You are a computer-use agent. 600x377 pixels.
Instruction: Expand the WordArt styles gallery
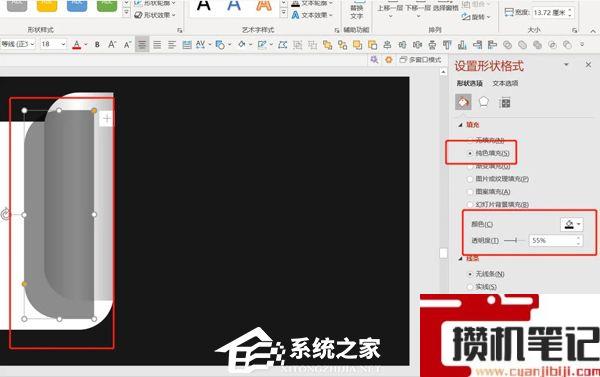coord(284,13)
